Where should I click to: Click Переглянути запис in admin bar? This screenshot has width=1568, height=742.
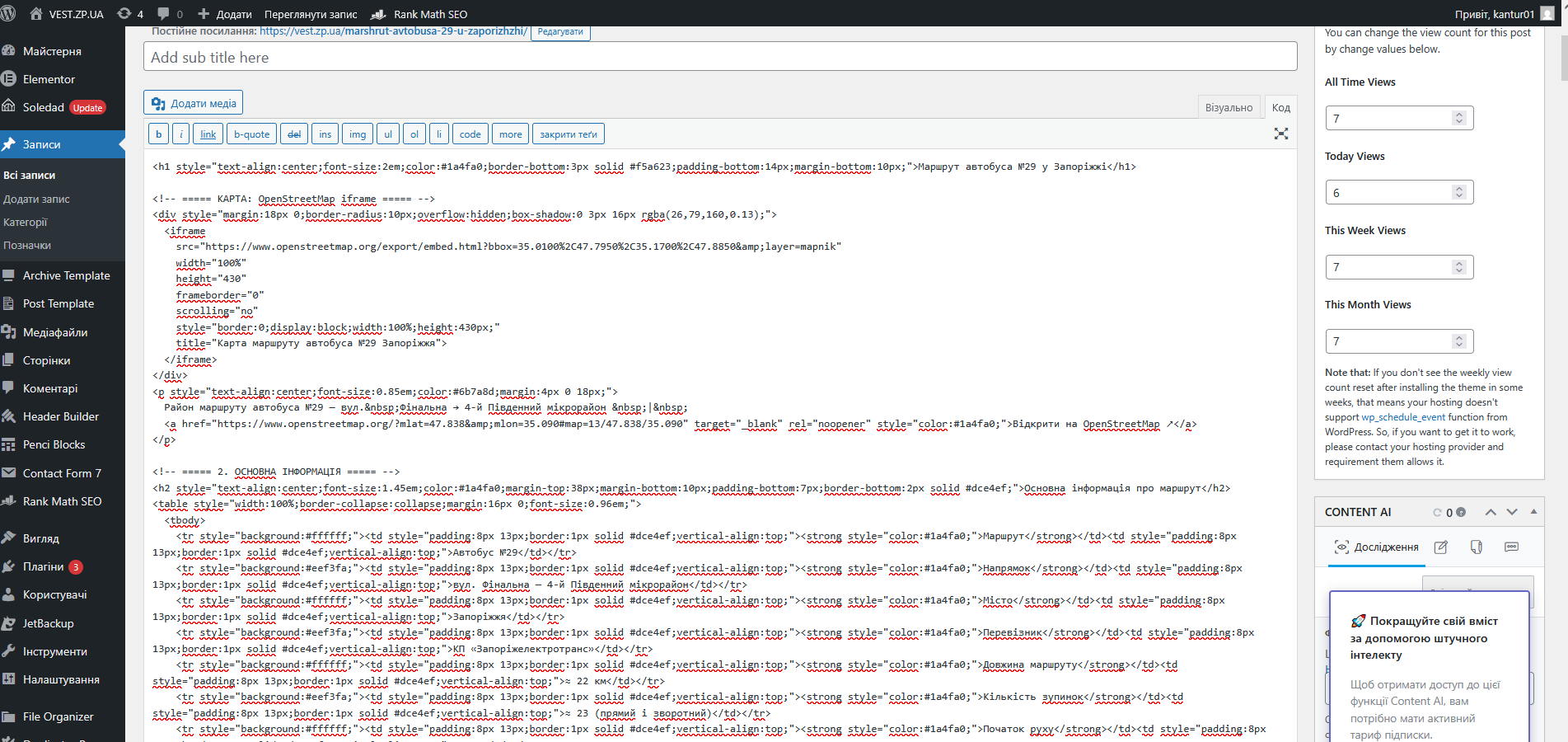click(311, 14)
